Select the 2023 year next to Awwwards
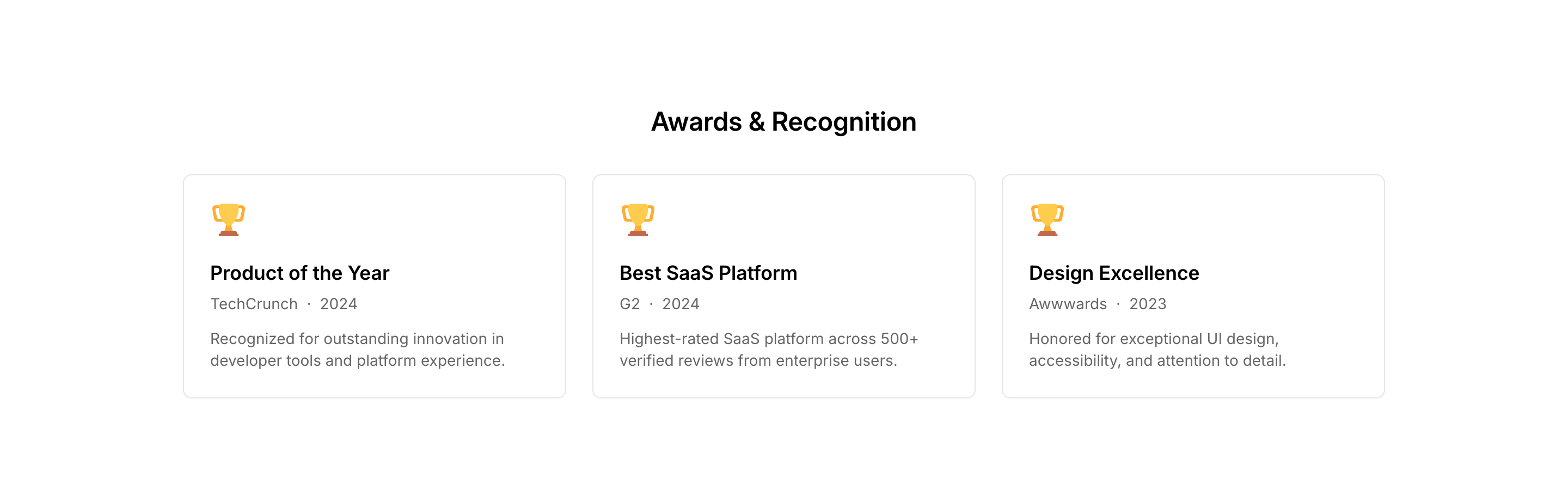This screenshot has width=1568, height=503. click(x=1147, y=304)
